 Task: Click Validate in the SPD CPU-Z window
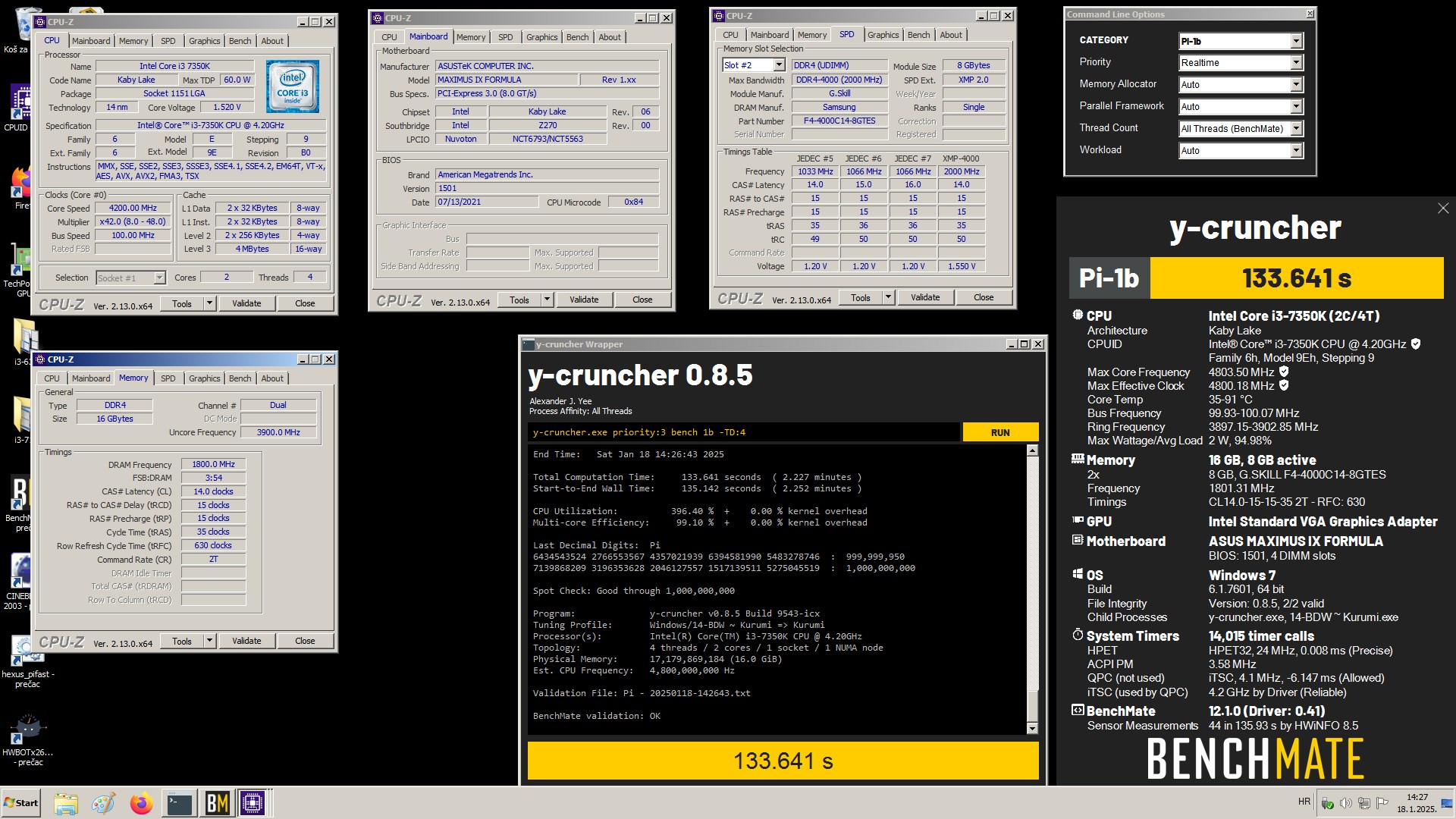point(925,297)
